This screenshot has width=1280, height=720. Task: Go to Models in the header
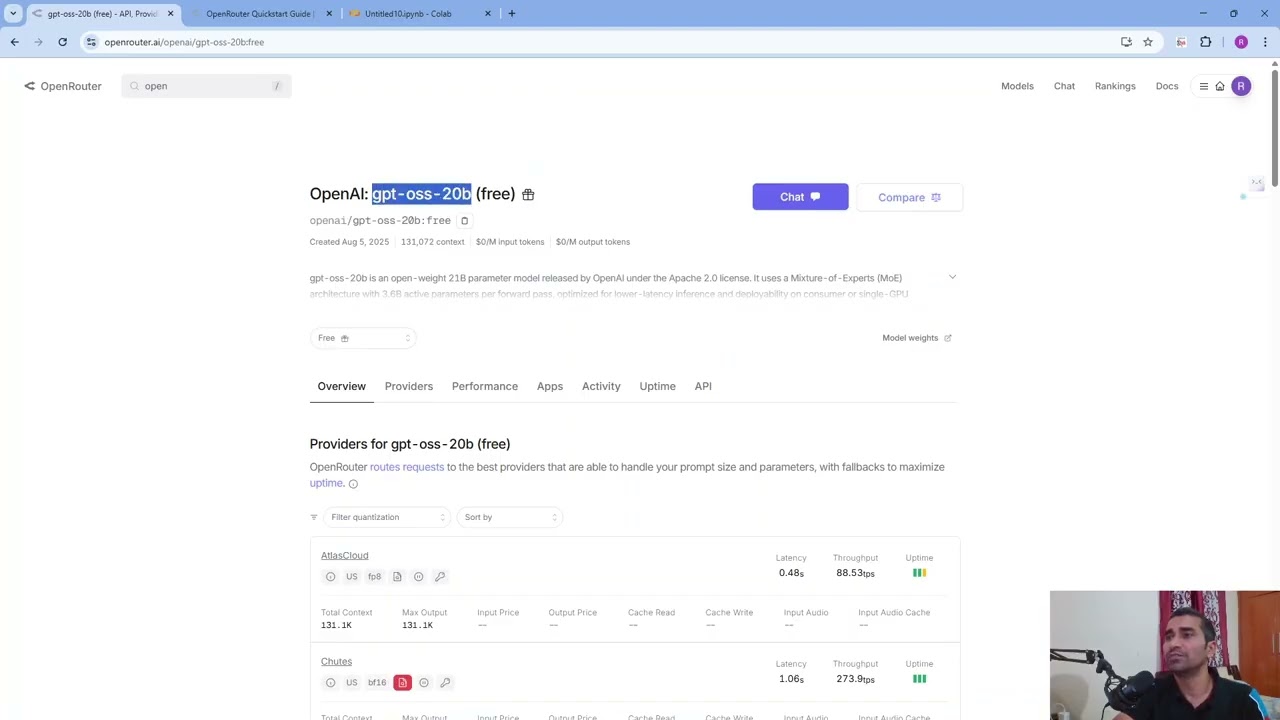(x=1017, y=86)
